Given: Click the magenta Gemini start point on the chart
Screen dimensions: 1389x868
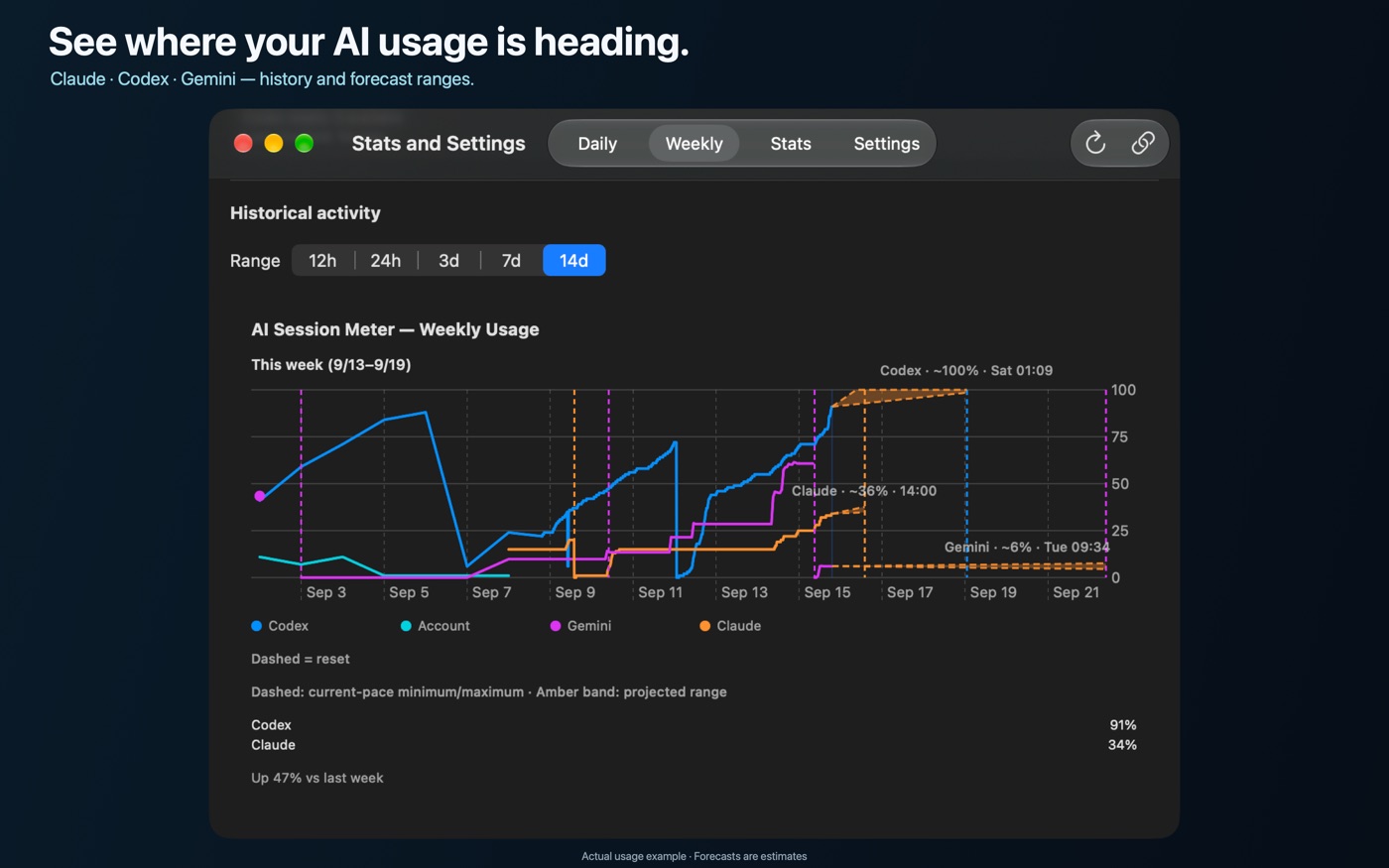Looking at the screenshot, I should (260, 496).
